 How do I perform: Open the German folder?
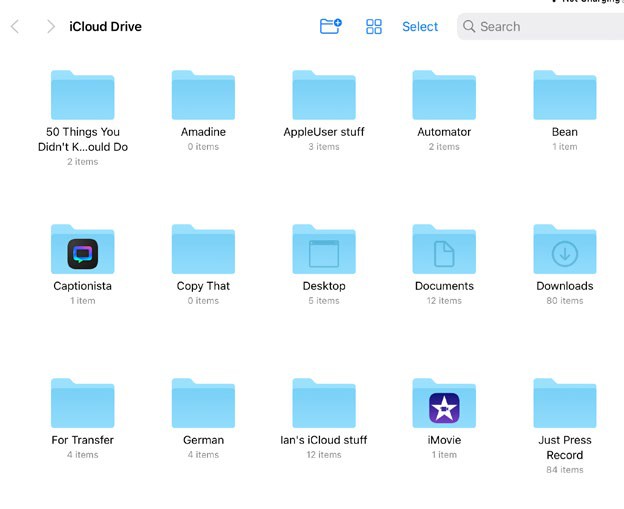(203, 404)
